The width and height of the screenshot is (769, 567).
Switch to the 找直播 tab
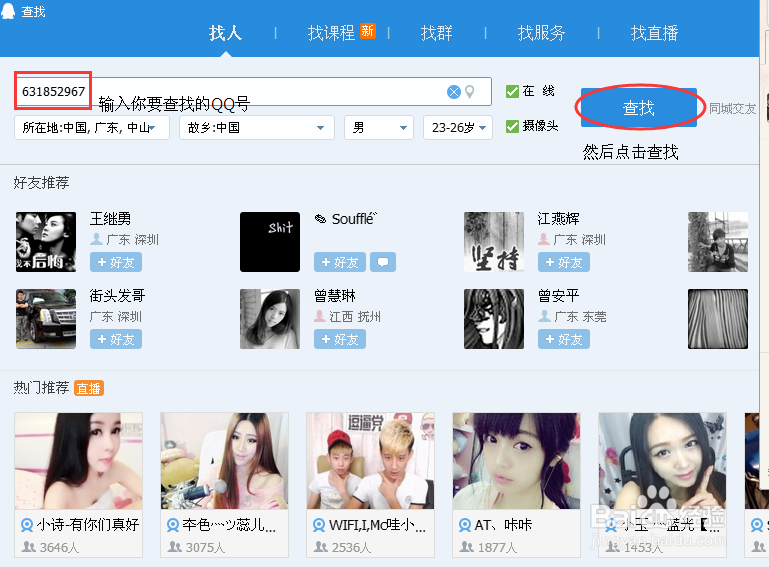coord(654,33)
